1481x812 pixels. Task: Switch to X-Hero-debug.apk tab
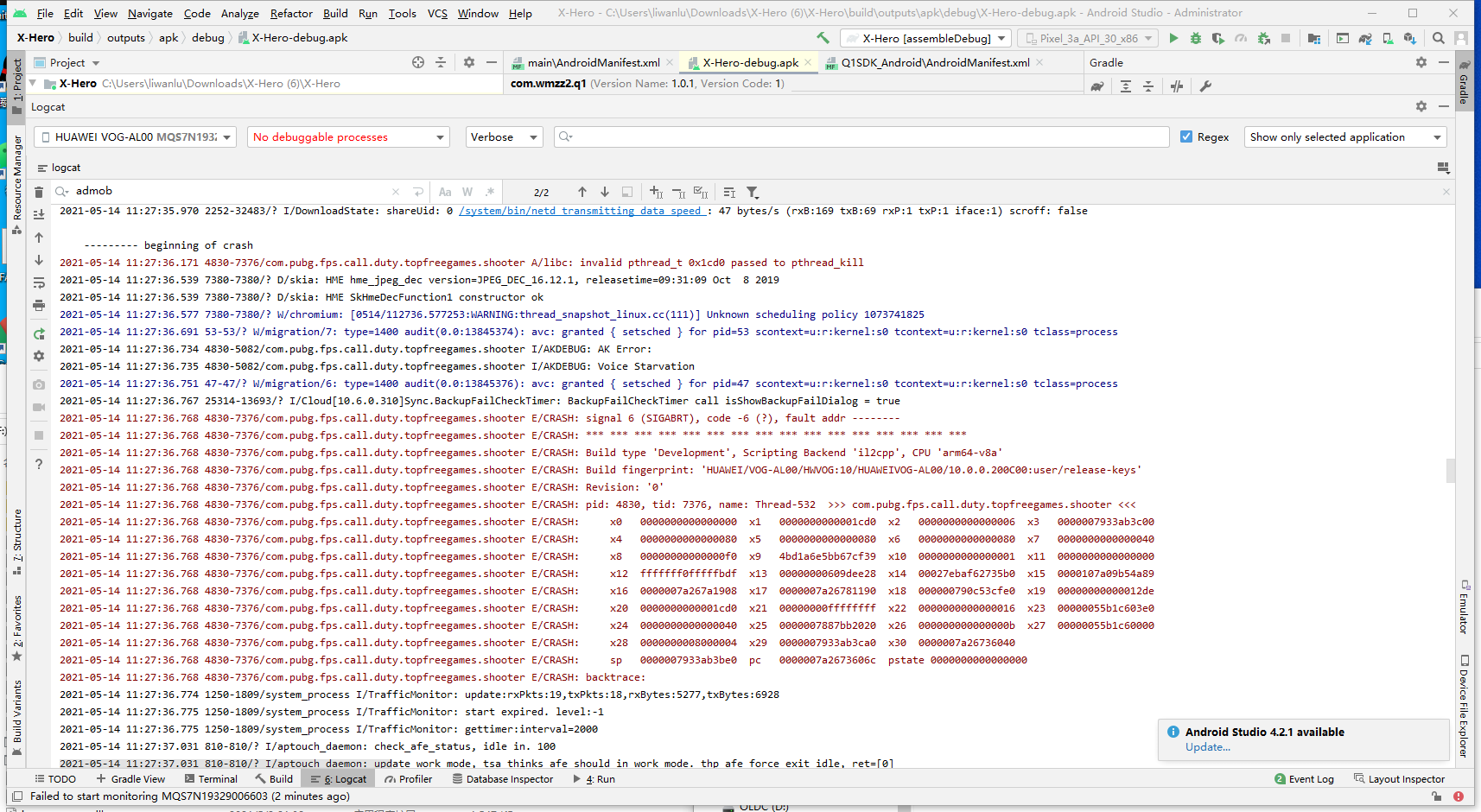(x=749, y=62)
